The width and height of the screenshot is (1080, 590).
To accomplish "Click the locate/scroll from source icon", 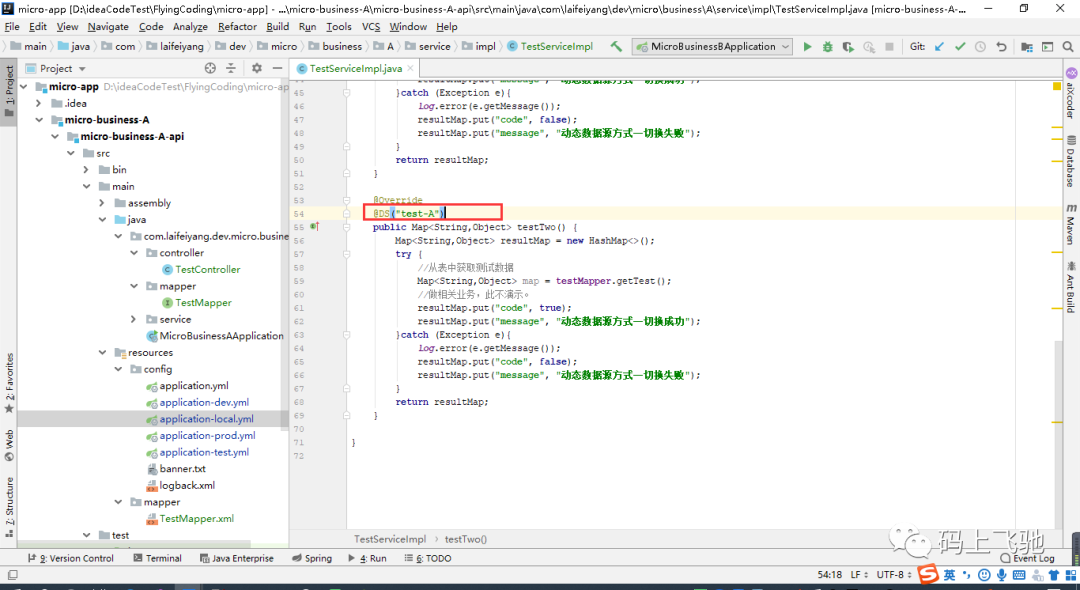I will tap(210, 68).
